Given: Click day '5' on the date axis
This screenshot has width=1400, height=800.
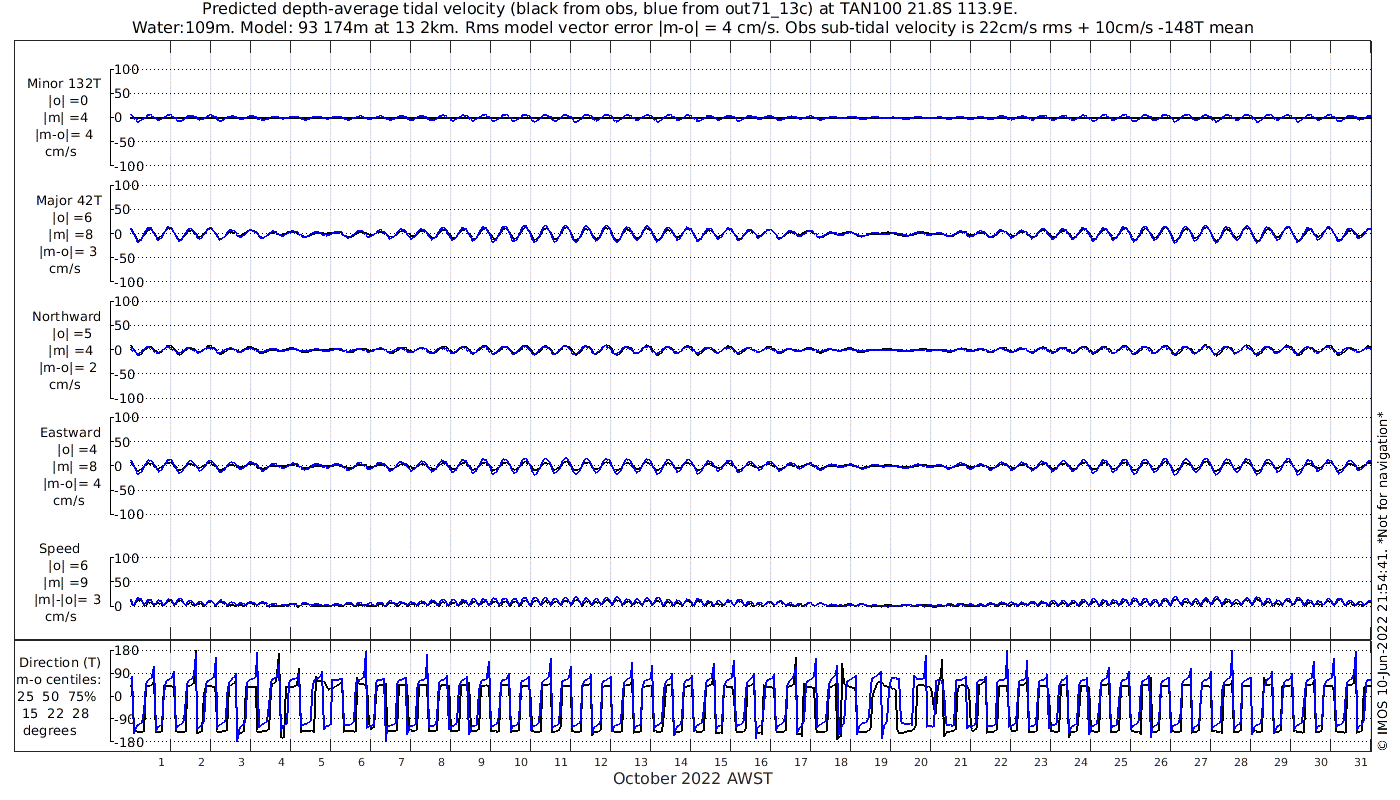Looking at the screenshot, I should tap(321, 762).
